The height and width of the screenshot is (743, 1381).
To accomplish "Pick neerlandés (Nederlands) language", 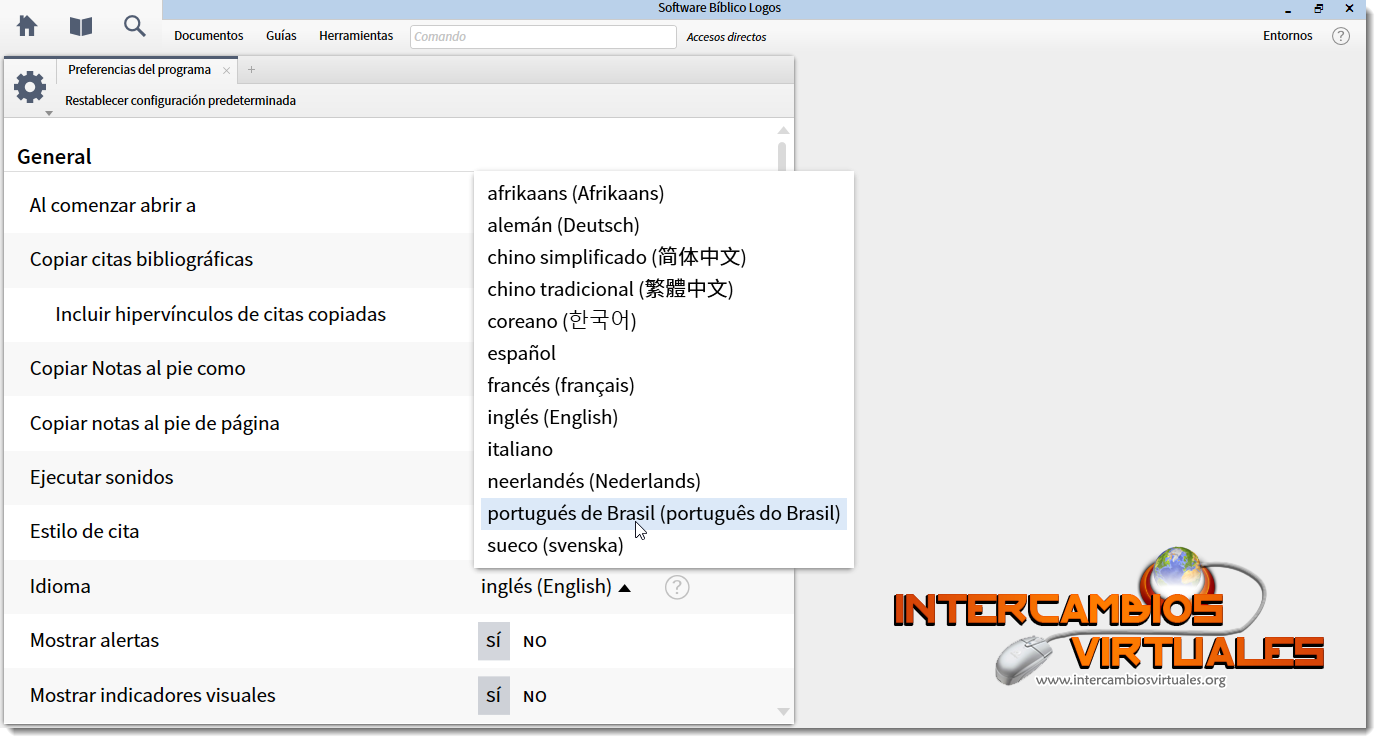I will pos(664,481).
